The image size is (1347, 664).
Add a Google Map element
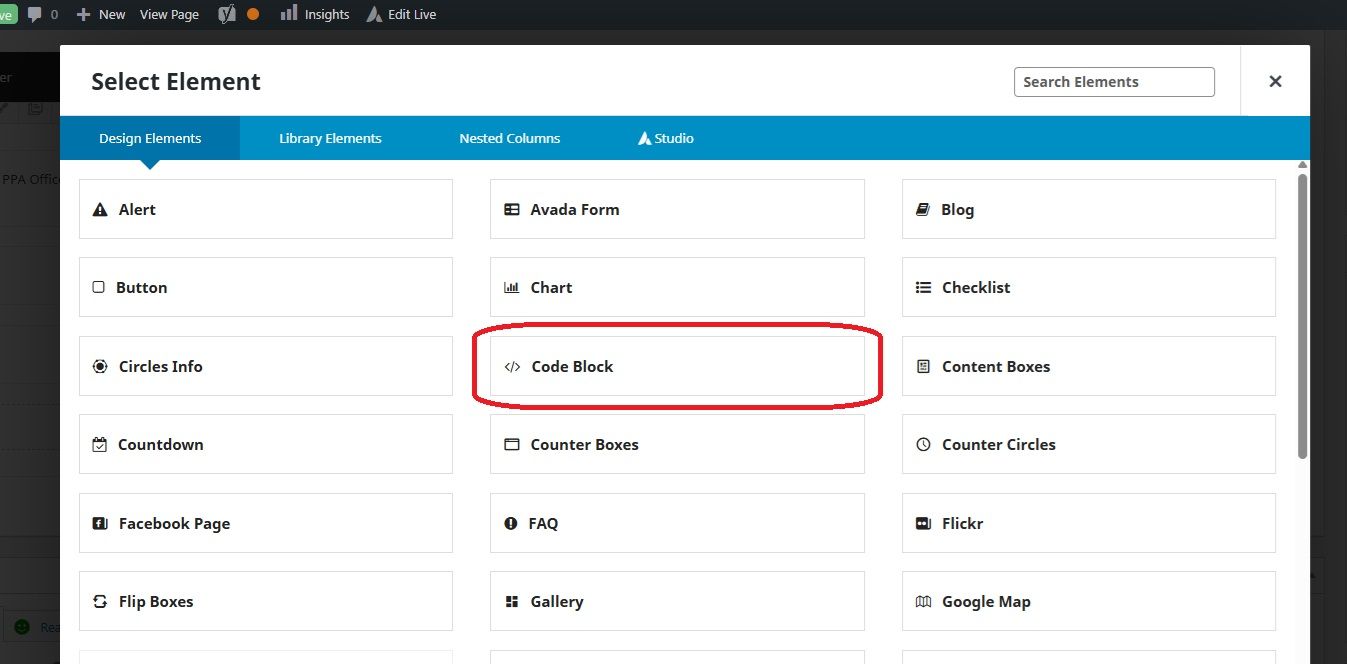click(1087, 601)
